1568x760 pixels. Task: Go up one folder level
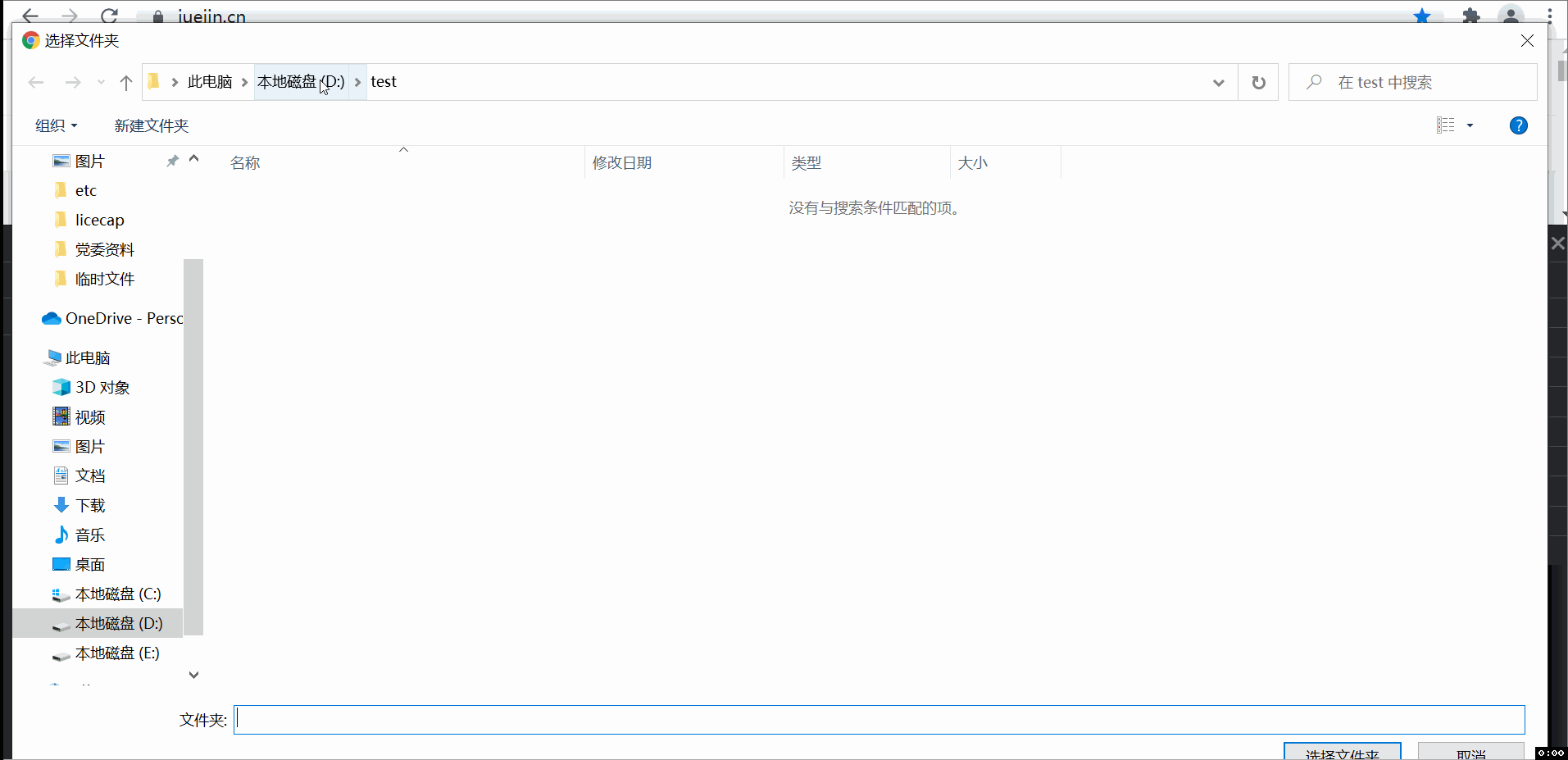pyautogui.click(x=126, y=82)
